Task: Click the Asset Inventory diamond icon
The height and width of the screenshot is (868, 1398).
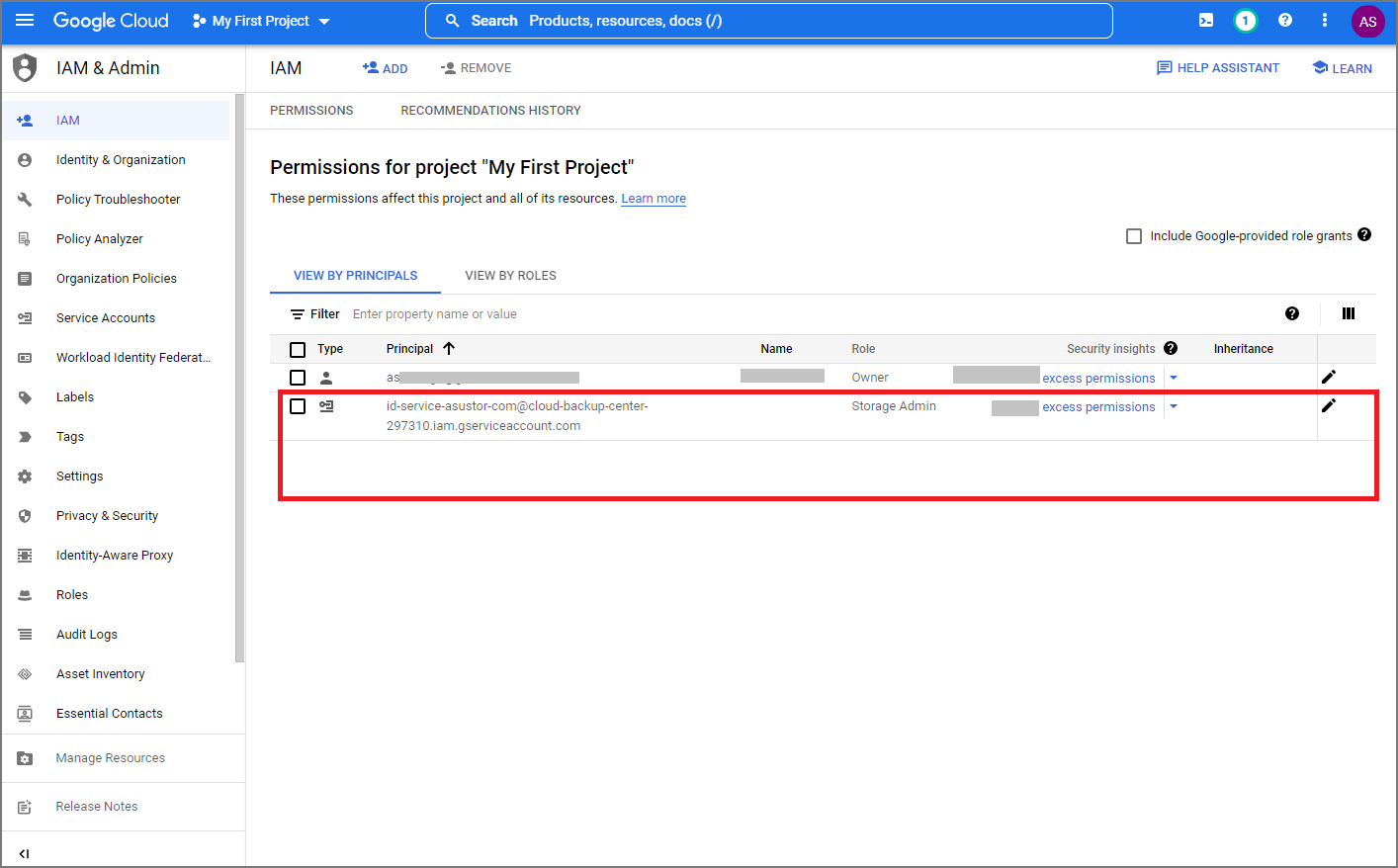Action: coord(25,673)
